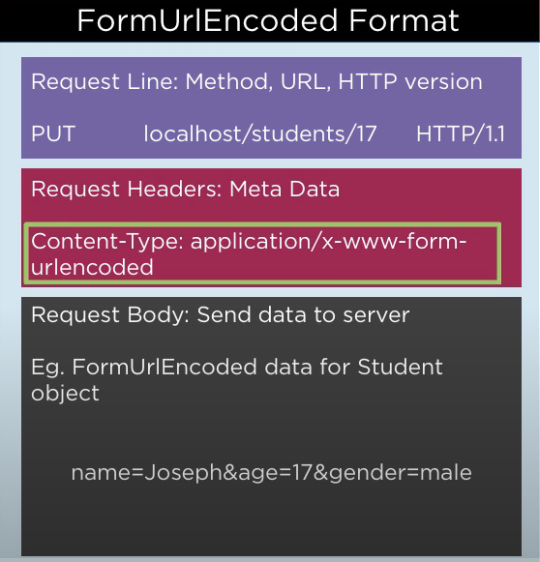Click the FormUrlEncoded Format slide title

click(268, 21)
